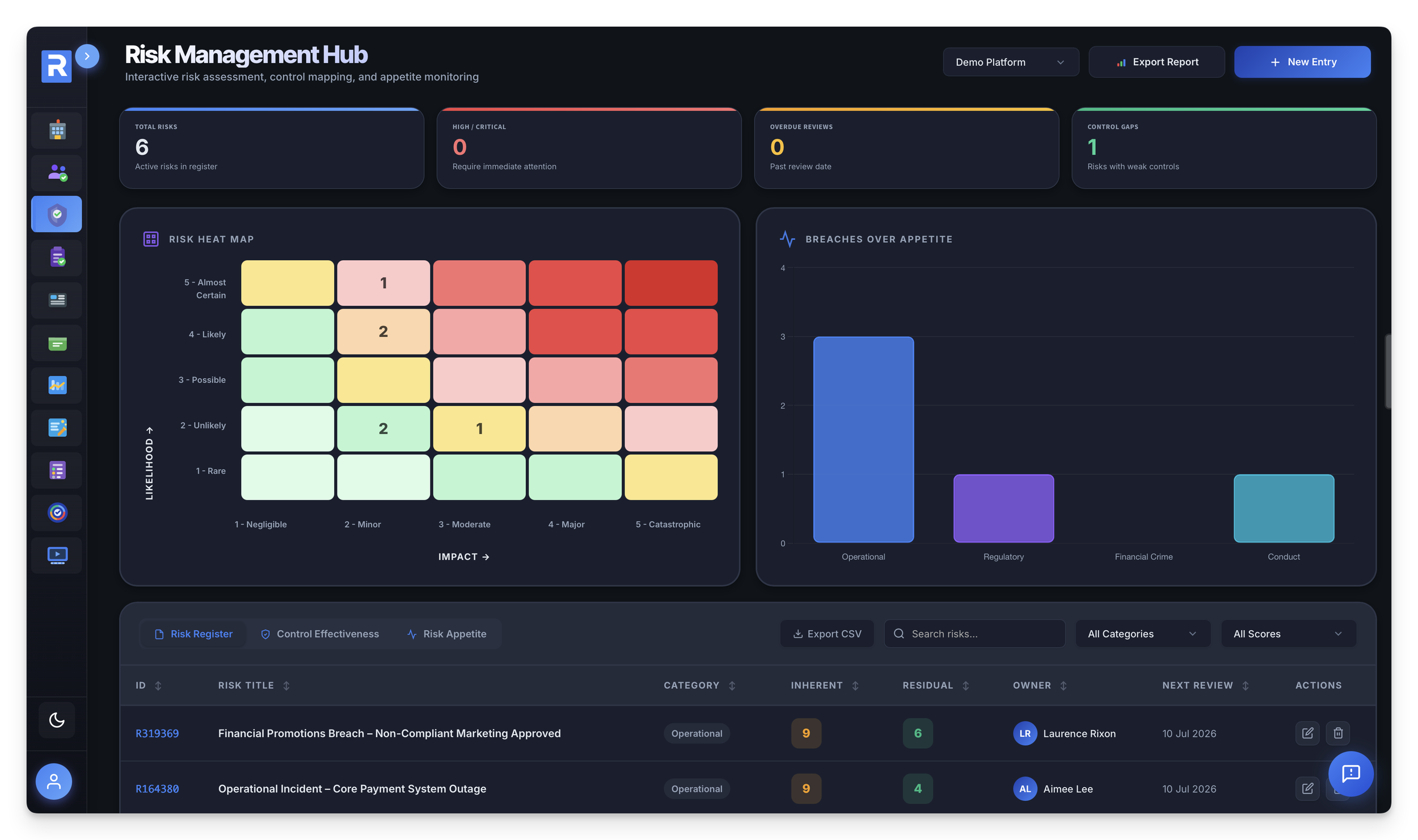Click the users with checkmark sidebar icon

(57, 172)
